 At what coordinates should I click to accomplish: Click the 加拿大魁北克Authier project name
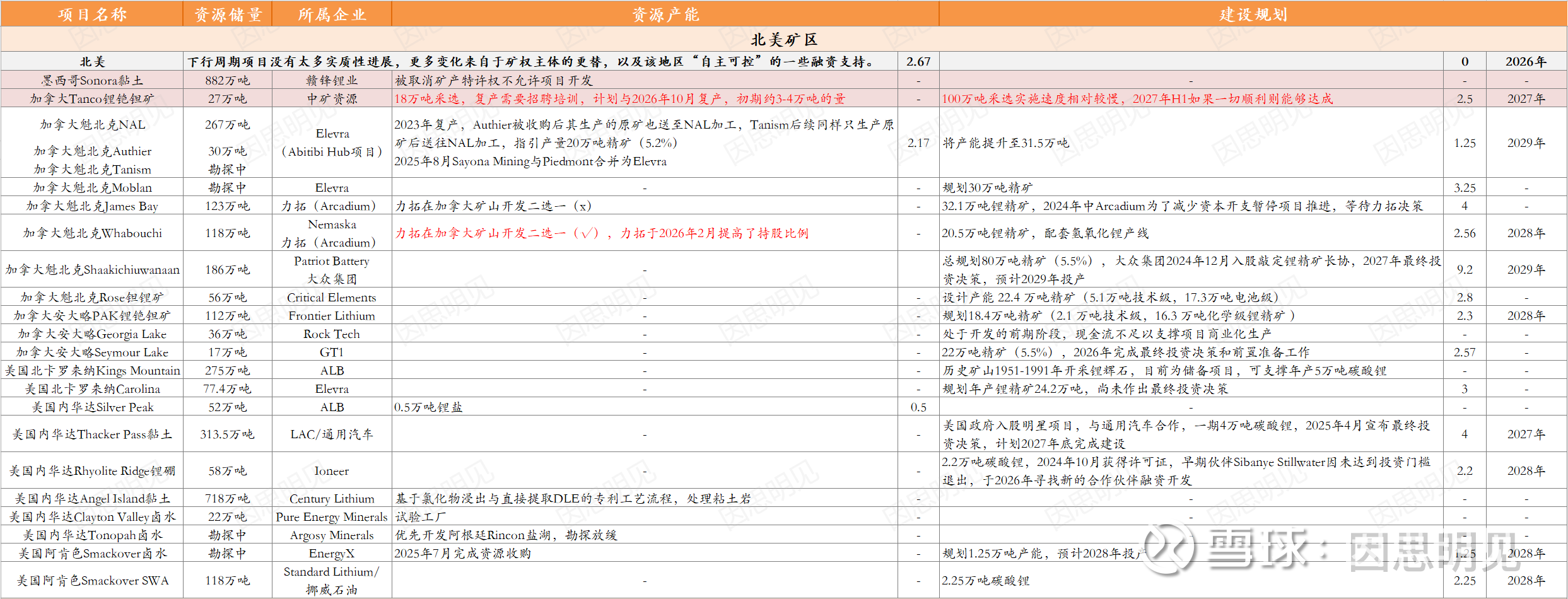[93, 151]
